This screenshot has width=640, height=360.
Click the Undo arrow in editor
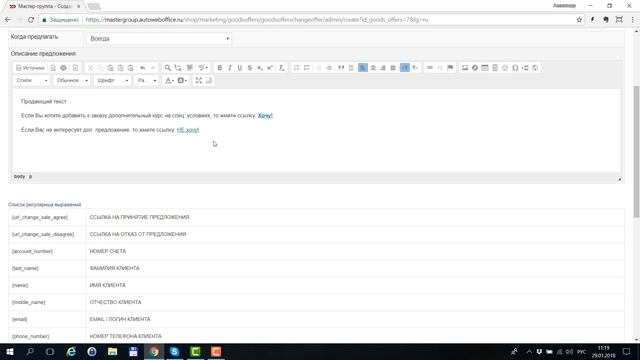142,68
